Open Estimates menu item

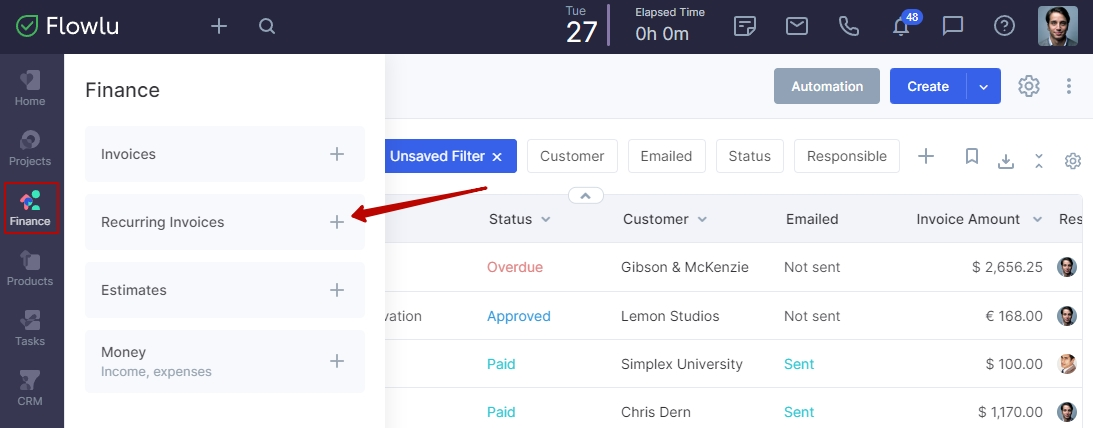224,290
